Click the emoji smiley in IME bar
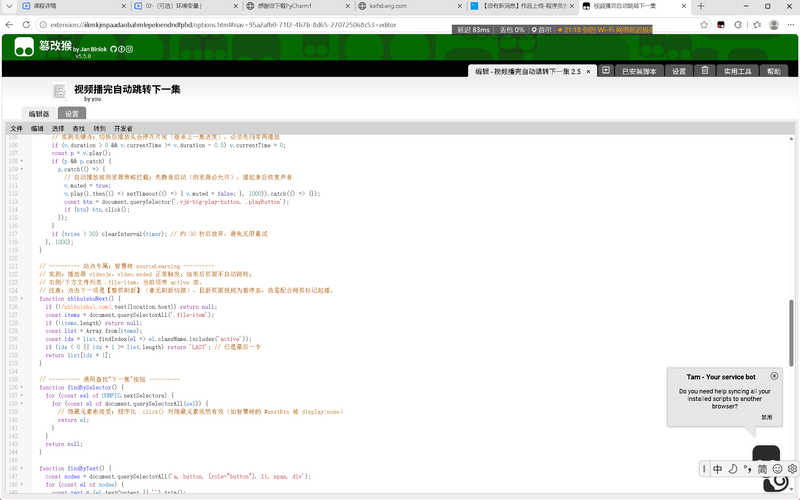 pyautogui.click(x=777, y=468)
